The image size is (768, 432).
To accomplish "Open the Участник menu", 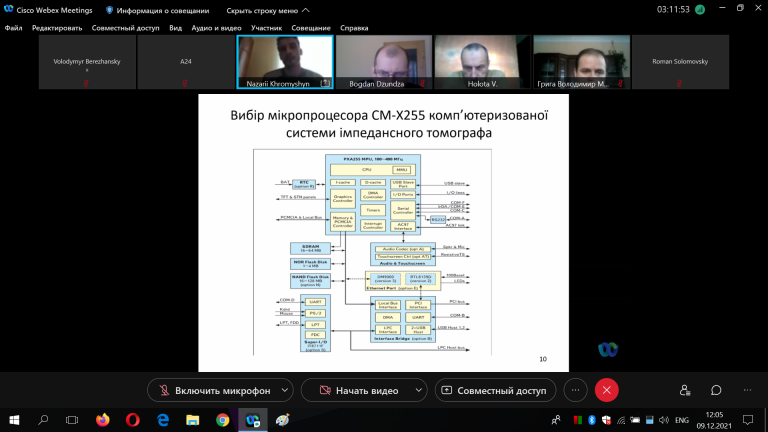I will (x=266, y=28).
